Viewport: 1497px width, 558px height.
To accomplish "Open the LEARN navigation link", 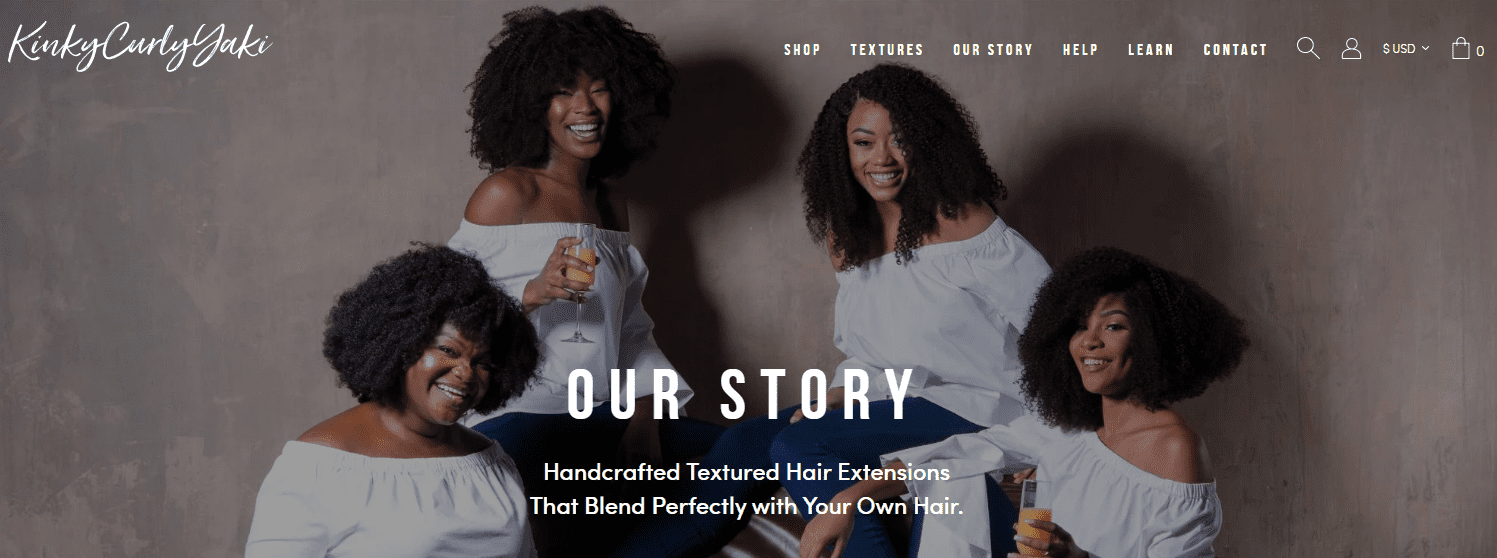I will click(x=1151, y=49).
